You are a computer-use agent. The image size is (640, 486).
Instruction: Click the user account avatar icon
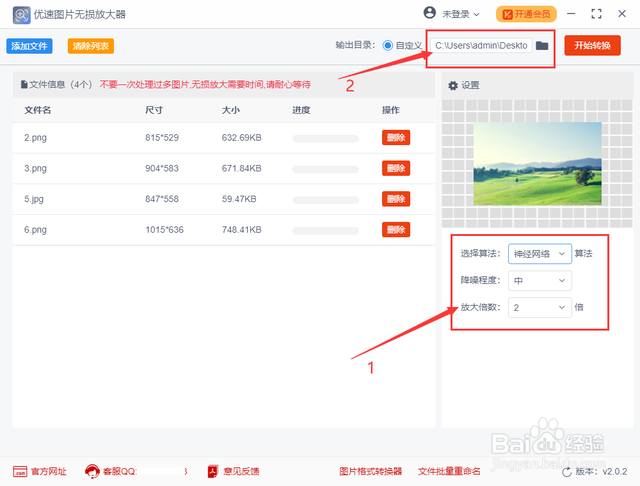point(429,13)
